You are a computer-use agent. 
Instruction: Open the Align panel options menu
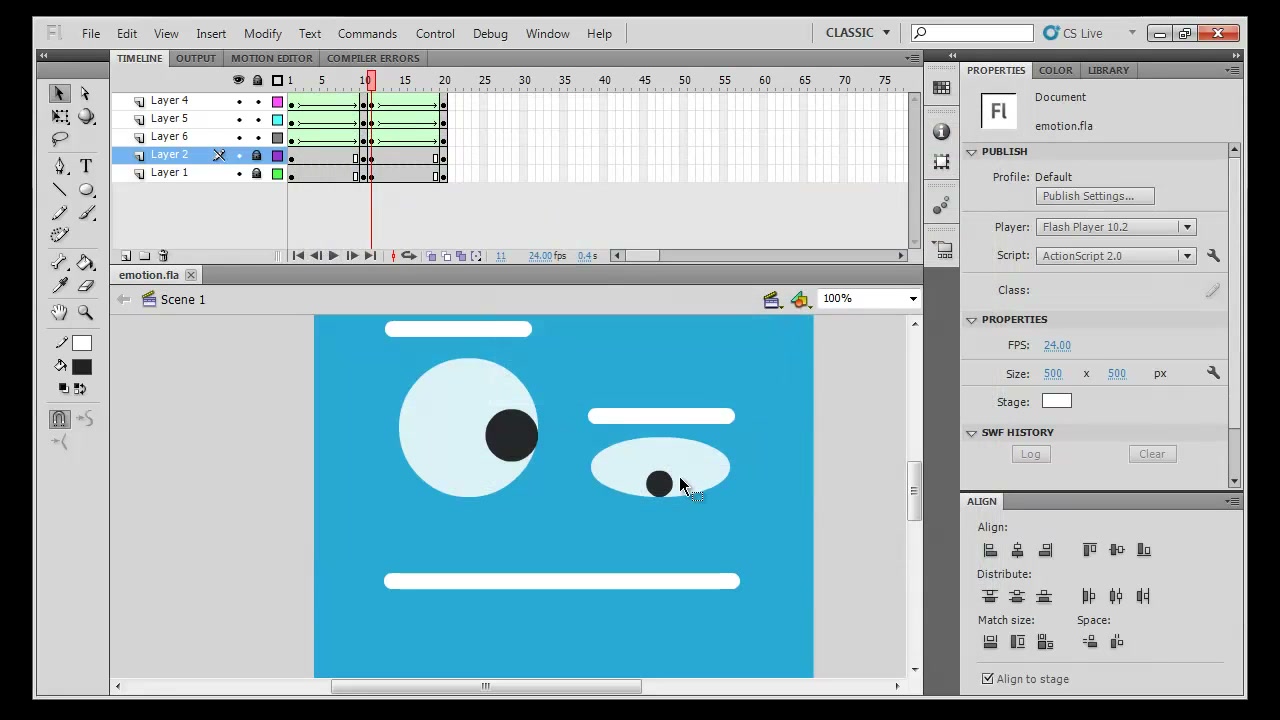[x=1233, y=501]
